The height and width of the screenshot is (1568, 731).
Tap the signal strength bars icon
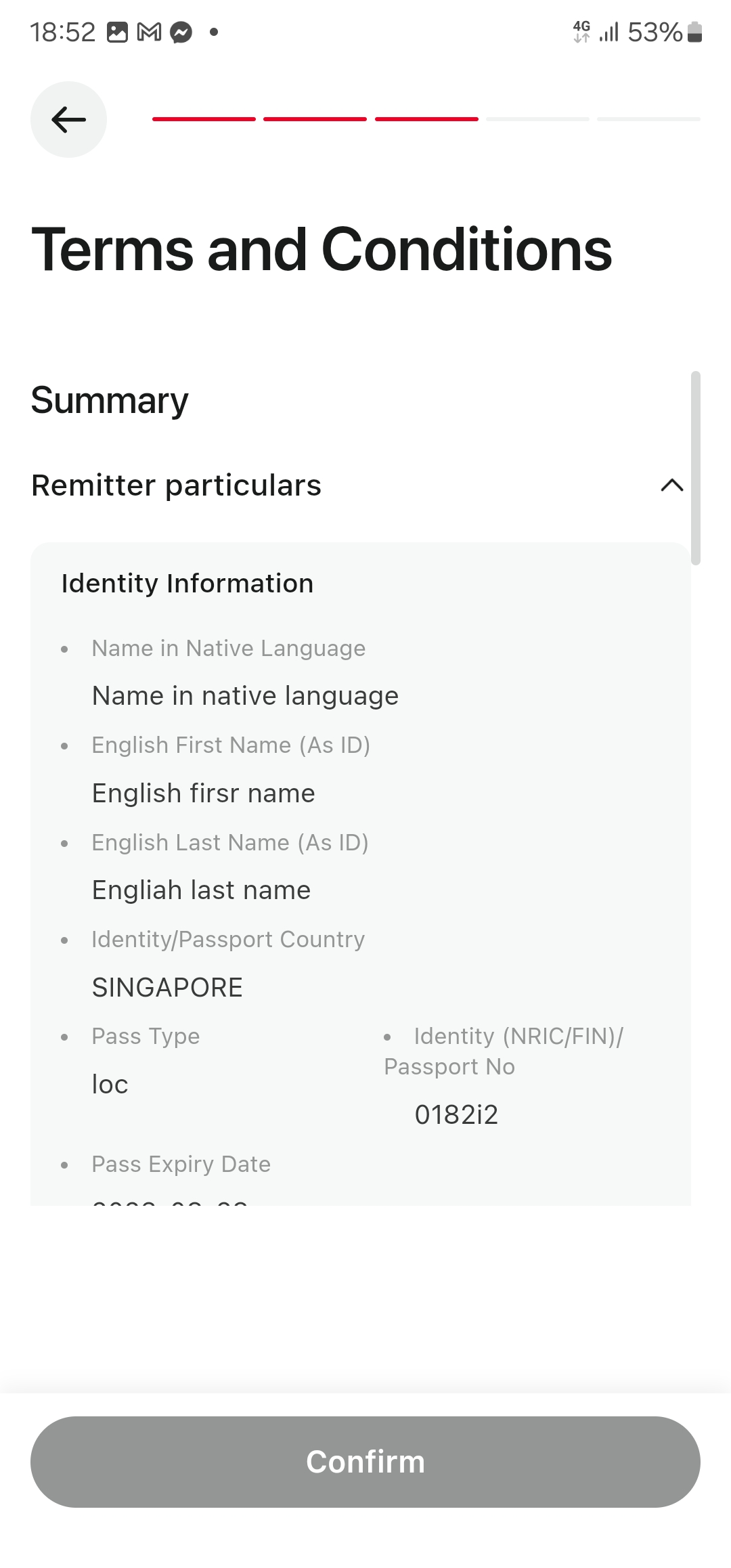(x=609, y=32)
